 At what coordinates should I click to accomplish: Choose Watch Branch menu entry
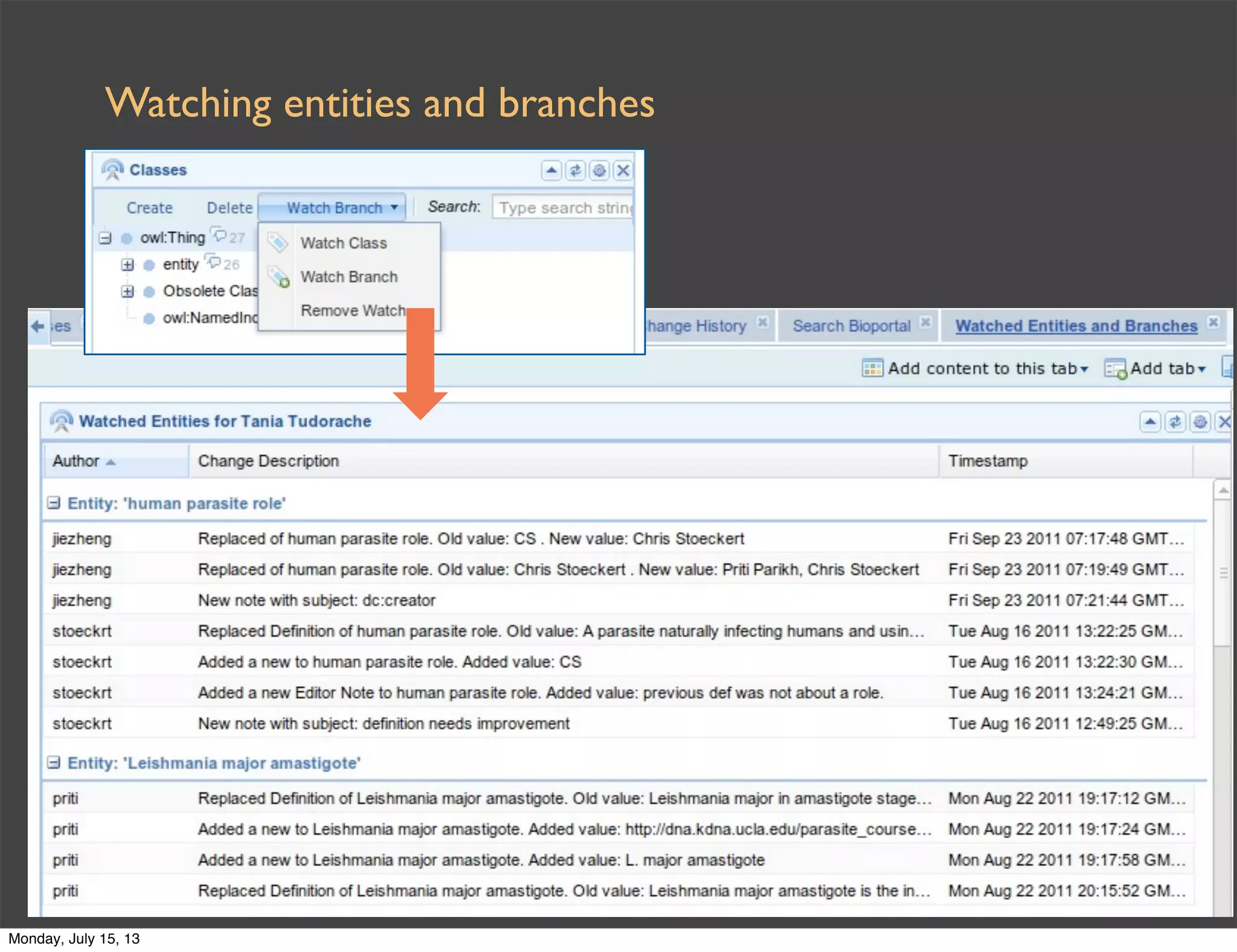click(x=349, y=277)
